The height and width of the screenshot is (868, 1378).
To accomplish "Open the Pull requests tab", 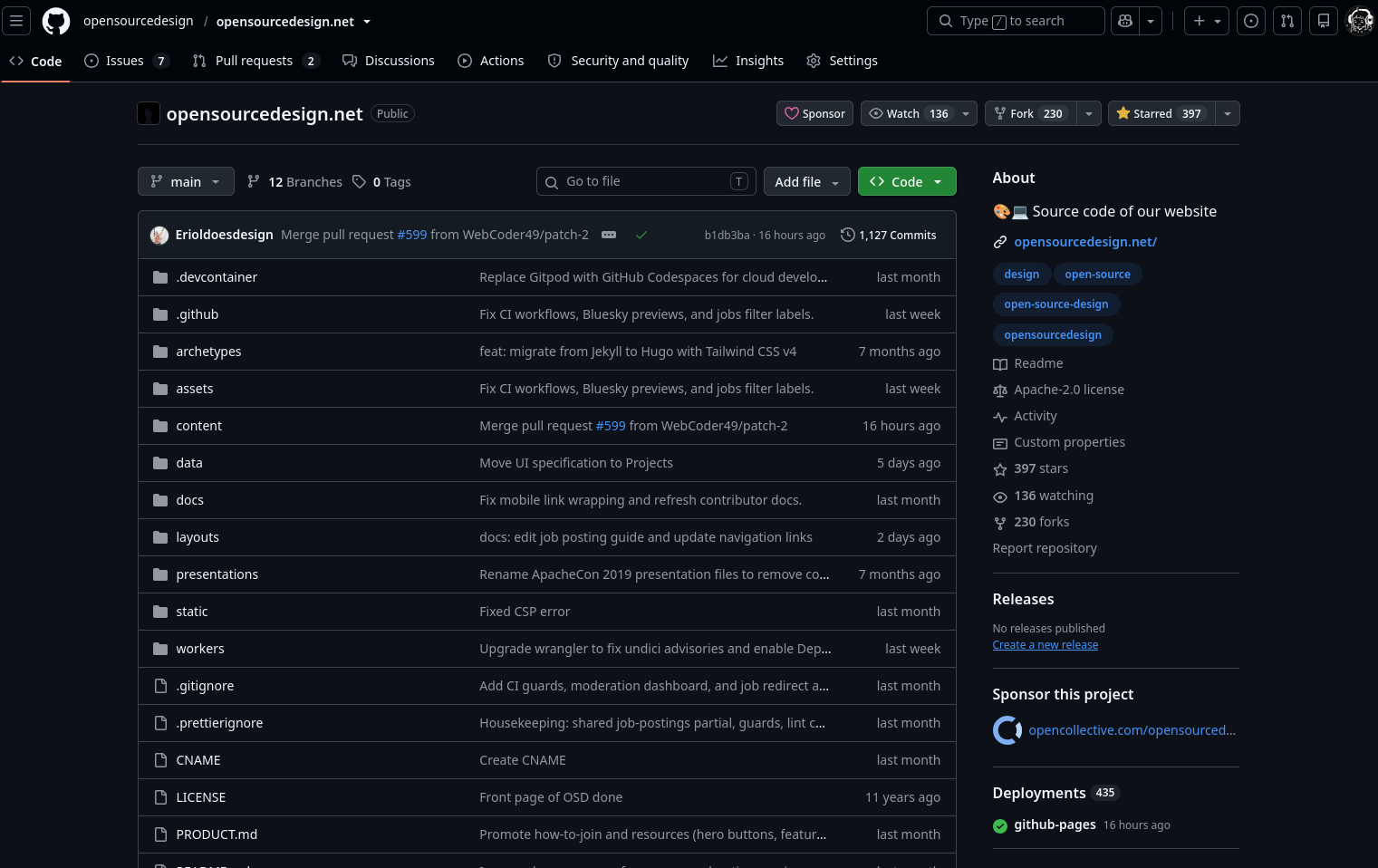I will point(255,61).
